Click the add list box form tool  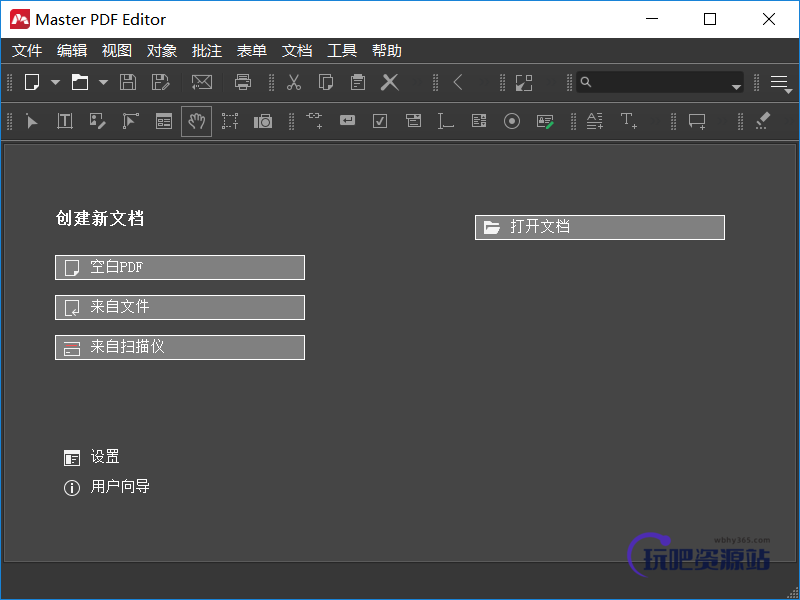pos(479,121)
